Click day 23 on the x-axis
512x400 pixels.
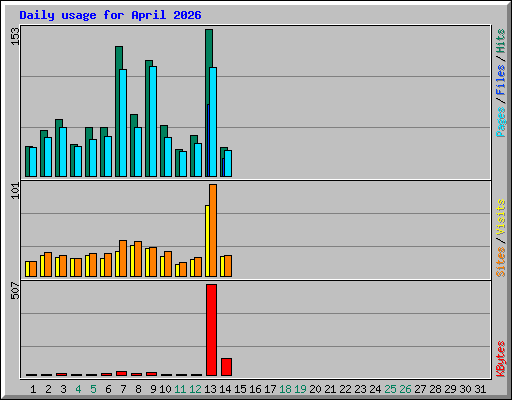[360, 389]
